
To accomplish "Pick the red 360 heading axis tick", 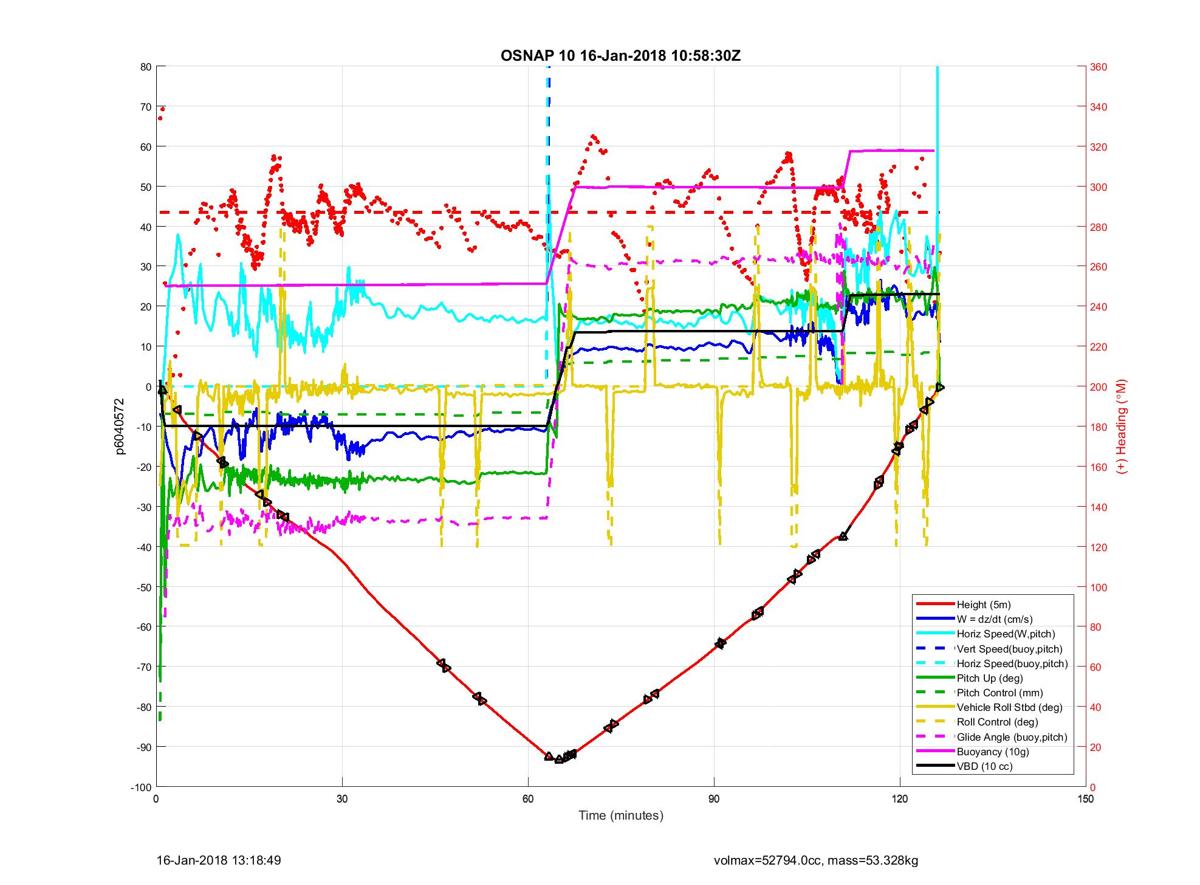I will [1100, 67].
